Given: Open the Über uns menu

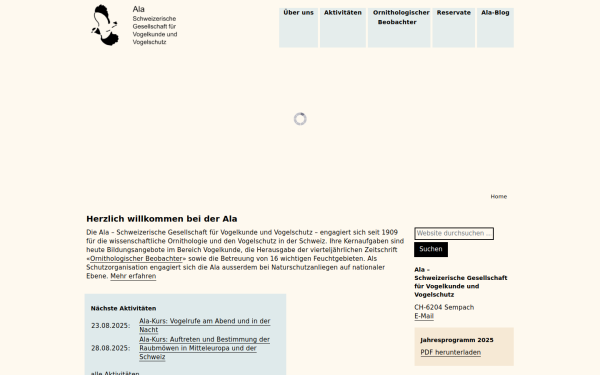Looking at the screenshot, I should [298, 28].
